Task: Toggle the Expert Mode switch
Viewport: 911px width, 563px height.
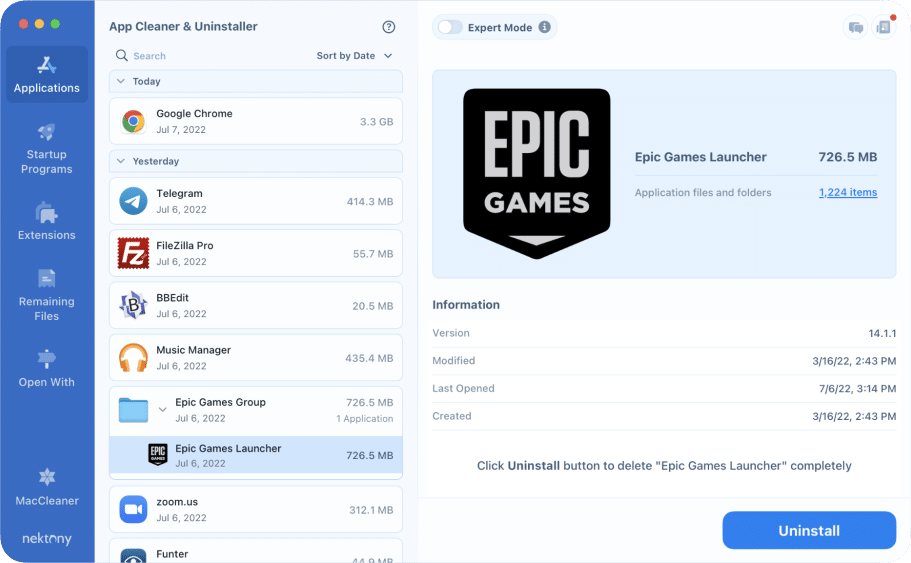Action: (x=450, y=27)
